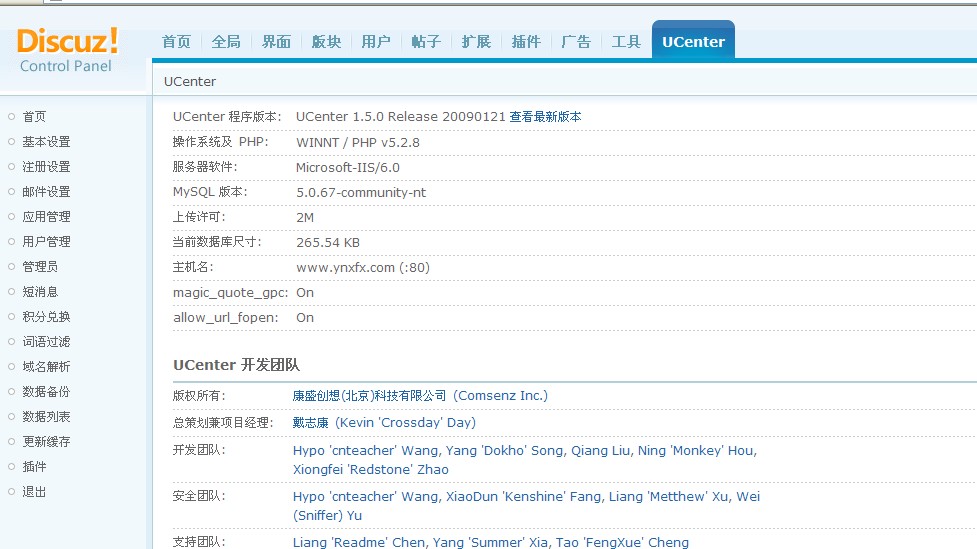This screenshot has width=977, height=549.
Task: Click the development team names starting Hypo 'cnteacher' Wang, Yang
Action: click(525, 460)
